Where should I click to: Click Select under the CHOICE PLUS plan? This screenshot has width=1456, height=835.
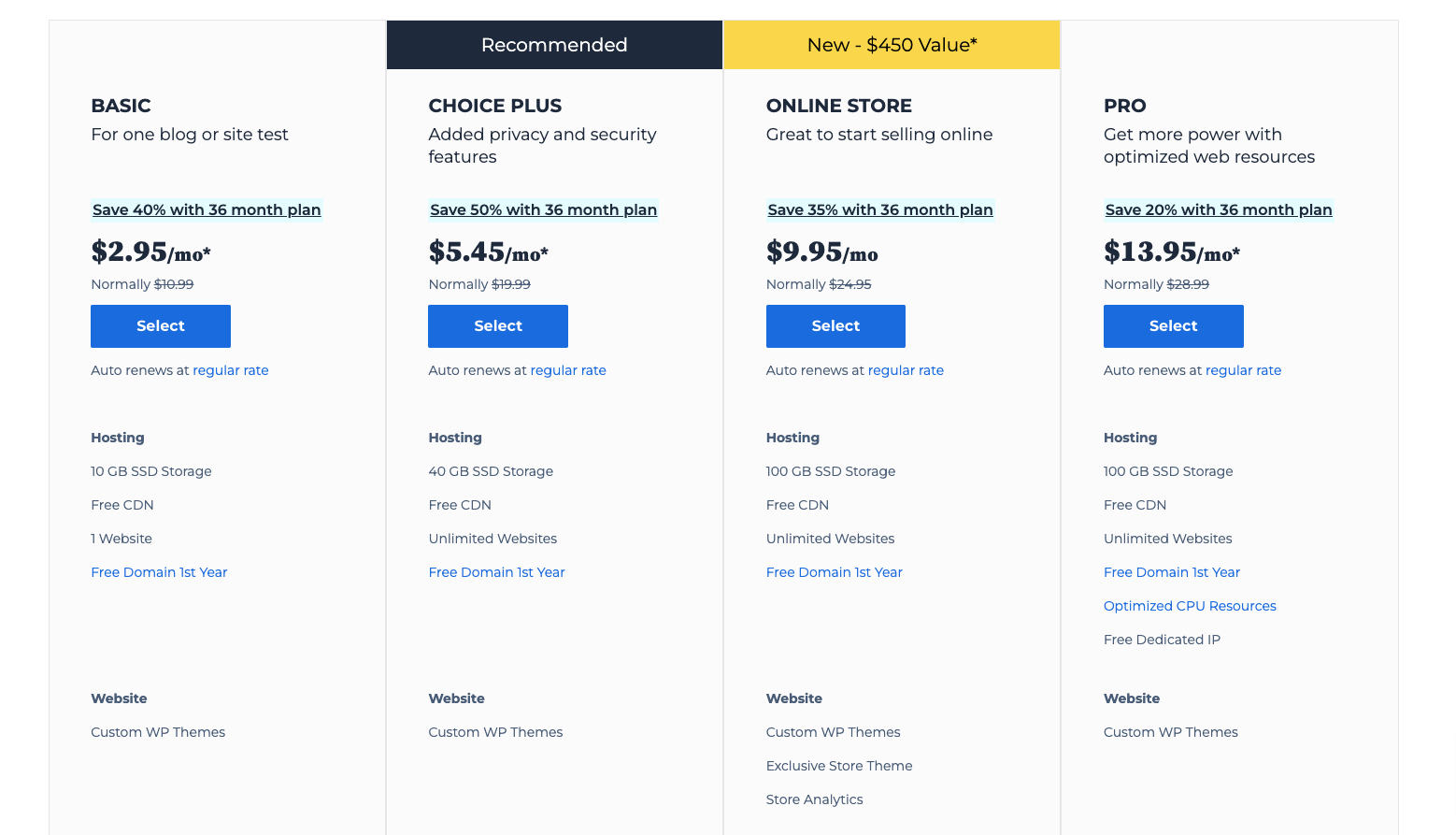(x=497, y=325)
